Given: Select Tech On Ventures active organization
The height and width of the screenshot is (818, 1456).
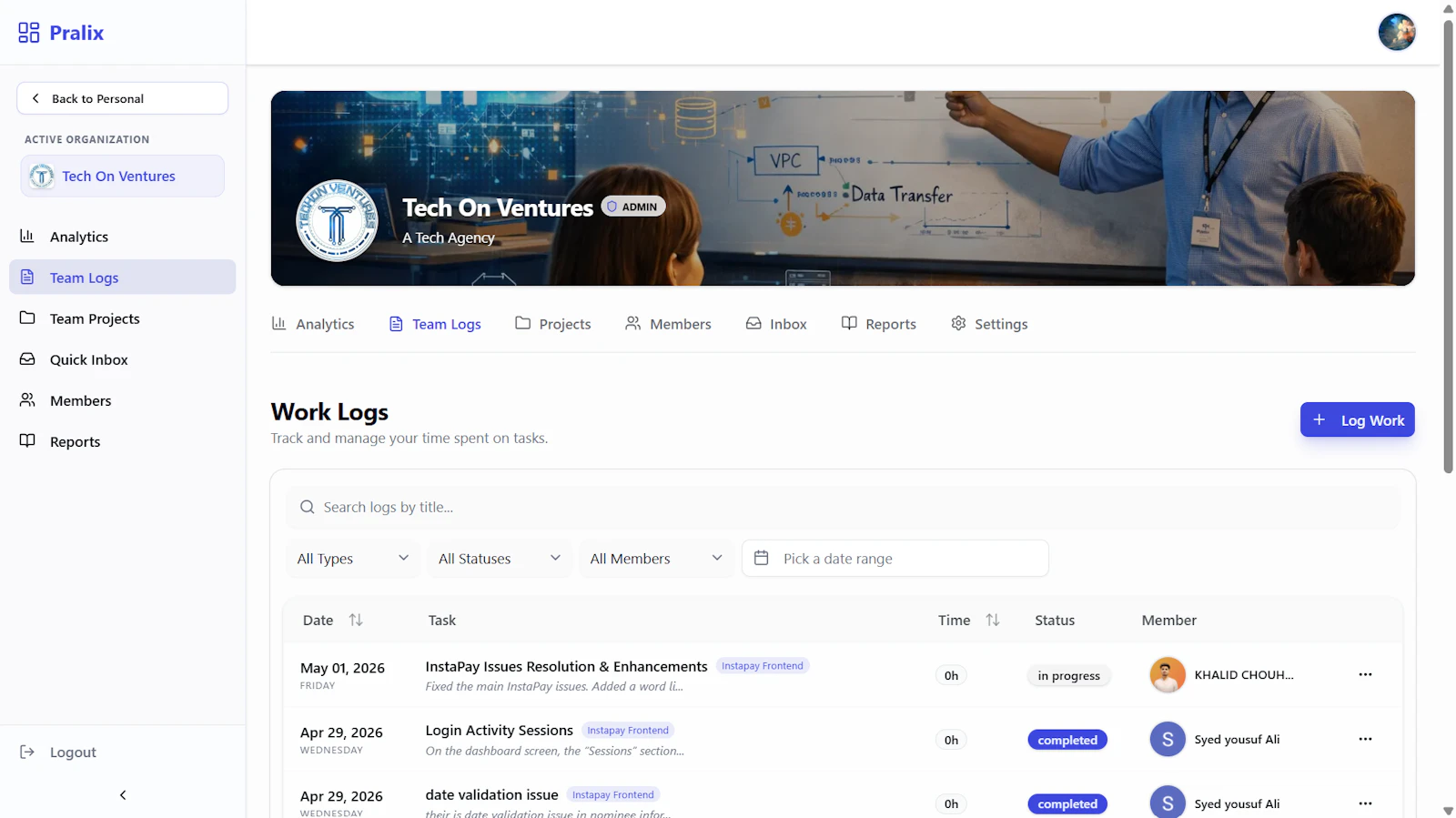Looking at the screenshot, I should (x=122, y=176).
